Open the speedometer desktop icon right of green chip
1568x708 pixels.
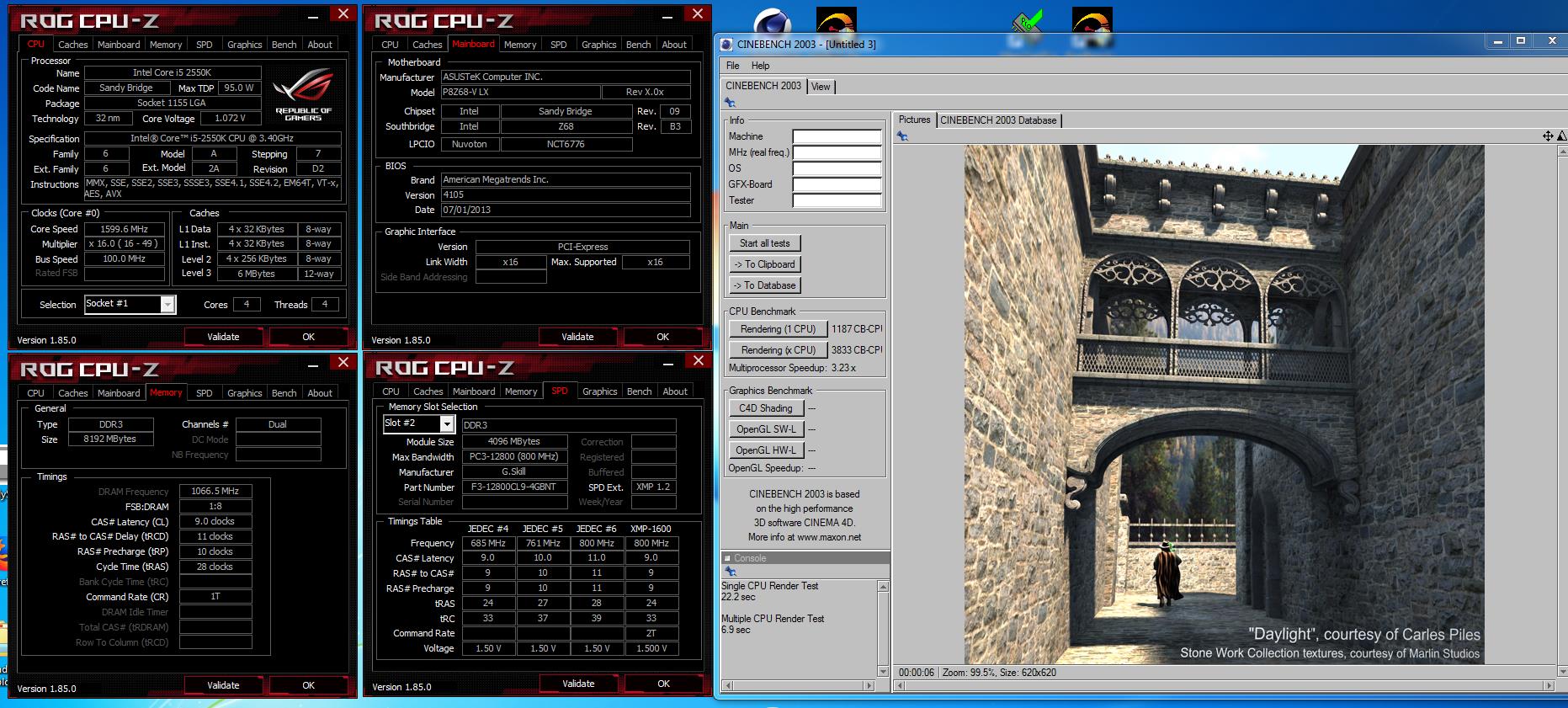point(1092,20)
